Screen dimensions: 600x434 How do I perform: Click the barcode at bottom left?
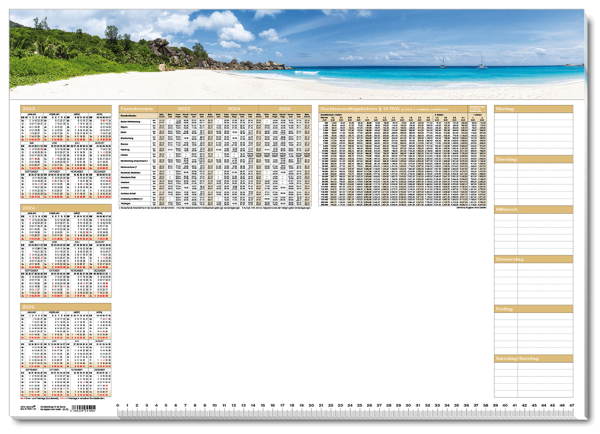[x=83, y=409]
